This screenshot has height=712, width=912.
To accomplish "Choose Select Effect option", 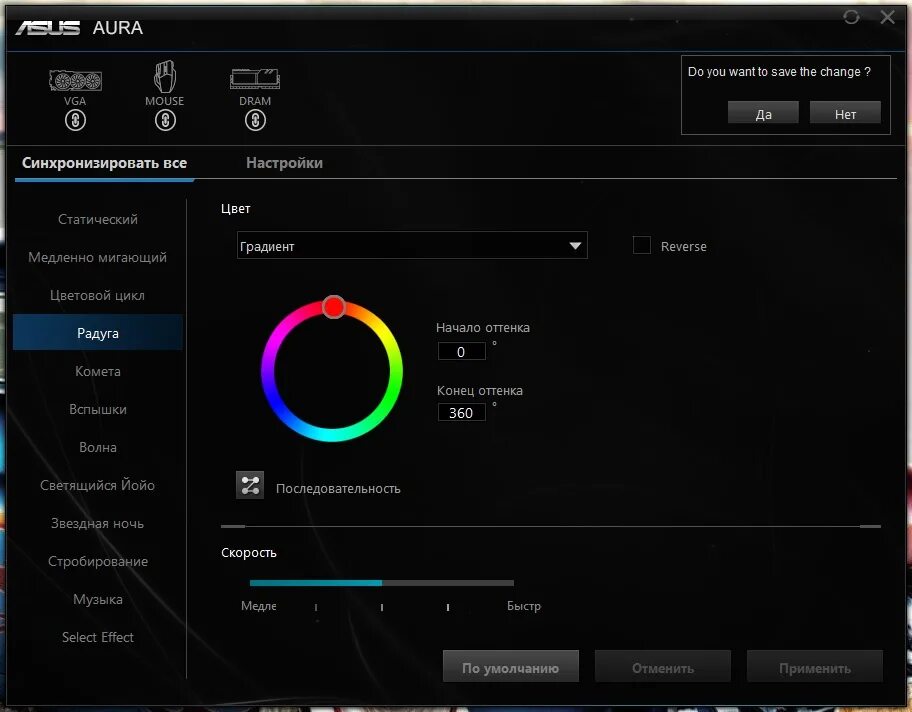I will (x=98, y=638).
